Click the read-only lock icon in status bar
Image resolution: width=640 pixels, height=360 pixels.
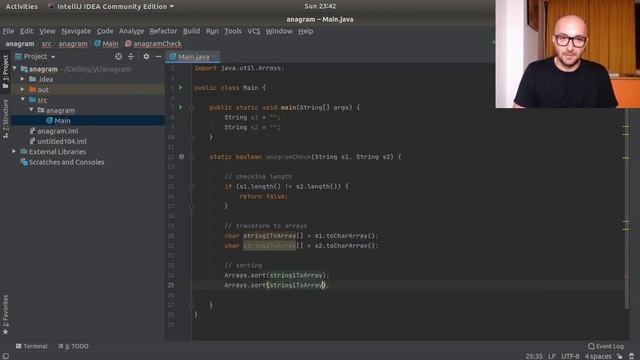pos(620,356)
